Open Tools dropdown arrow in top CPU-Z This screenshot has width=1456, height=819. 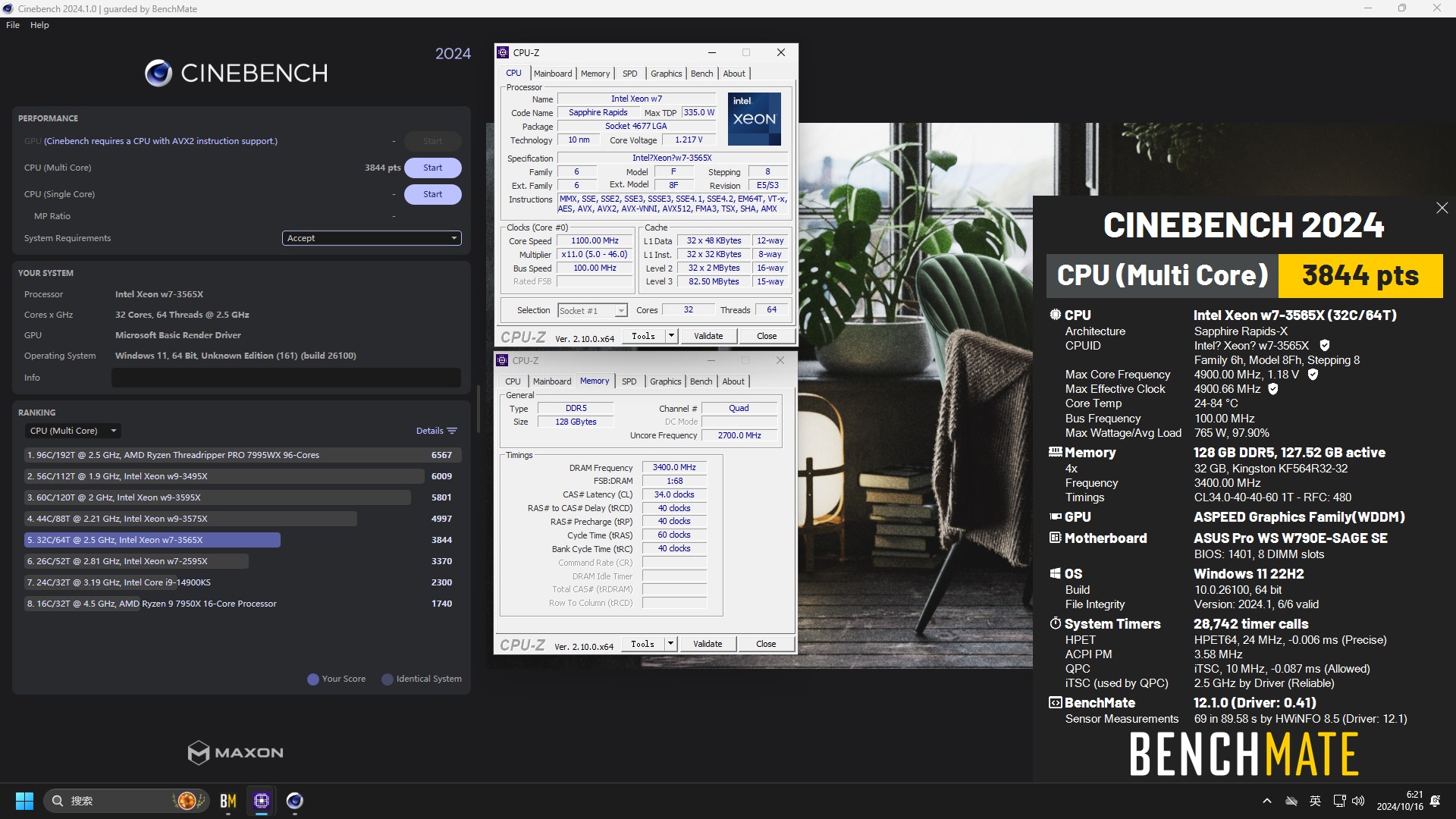(671, 336)
